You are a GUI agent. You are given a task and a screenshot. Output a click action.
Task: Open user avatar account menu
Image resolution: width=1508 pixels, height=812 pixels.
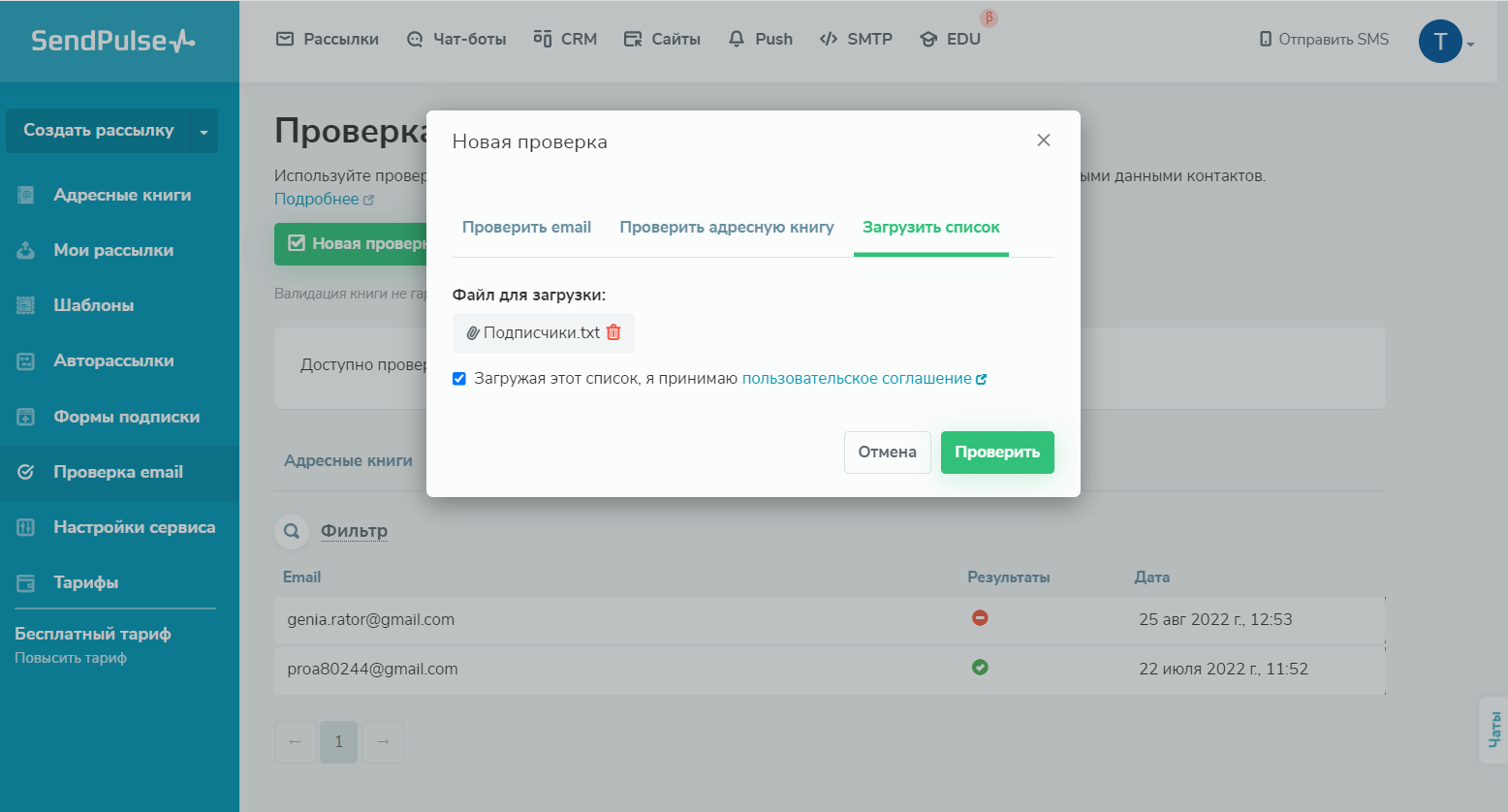coord(1440,41)
